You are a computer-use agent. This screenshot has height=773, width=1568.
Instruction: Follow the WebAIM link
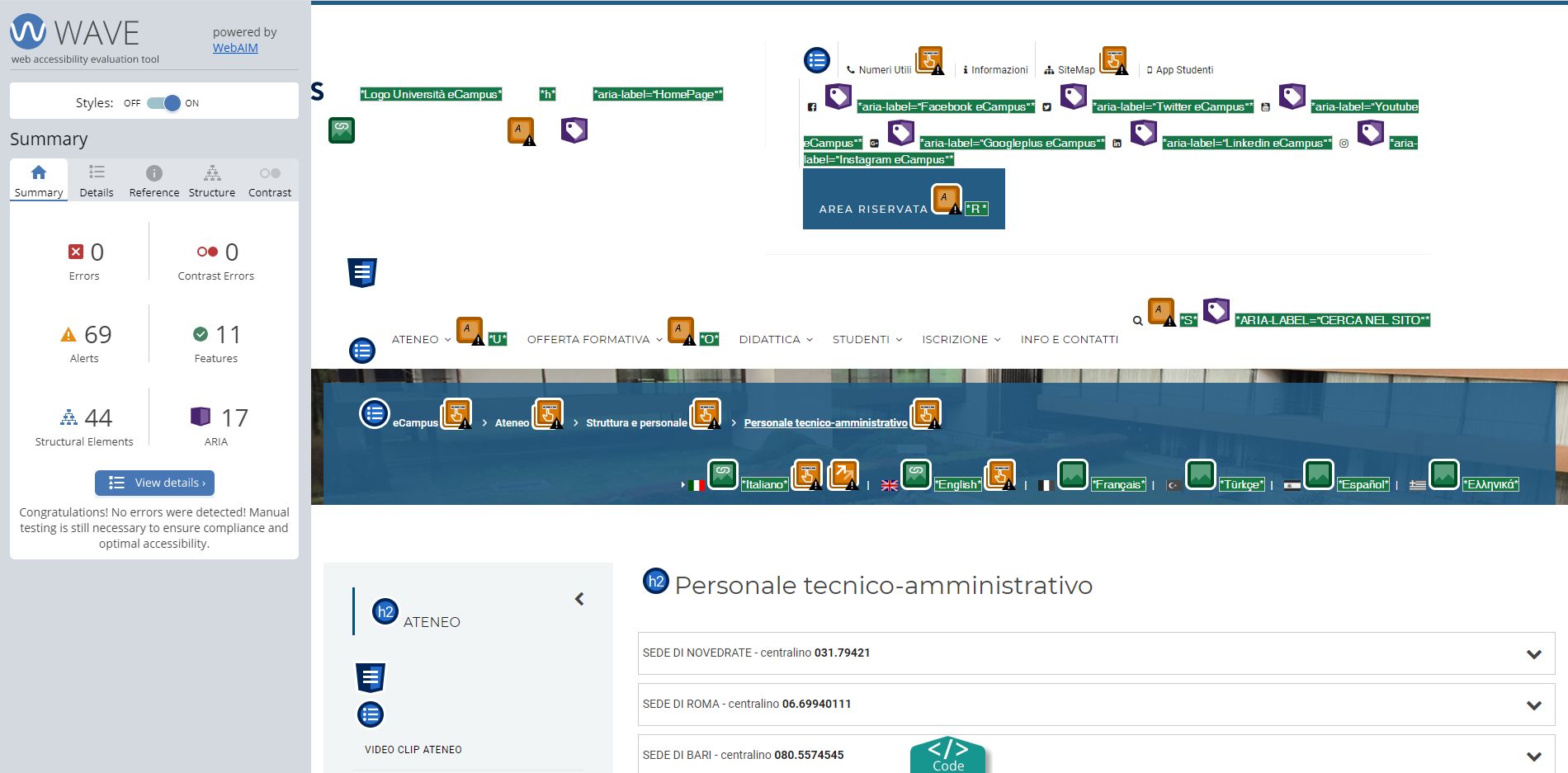click(x=235, y=48)
